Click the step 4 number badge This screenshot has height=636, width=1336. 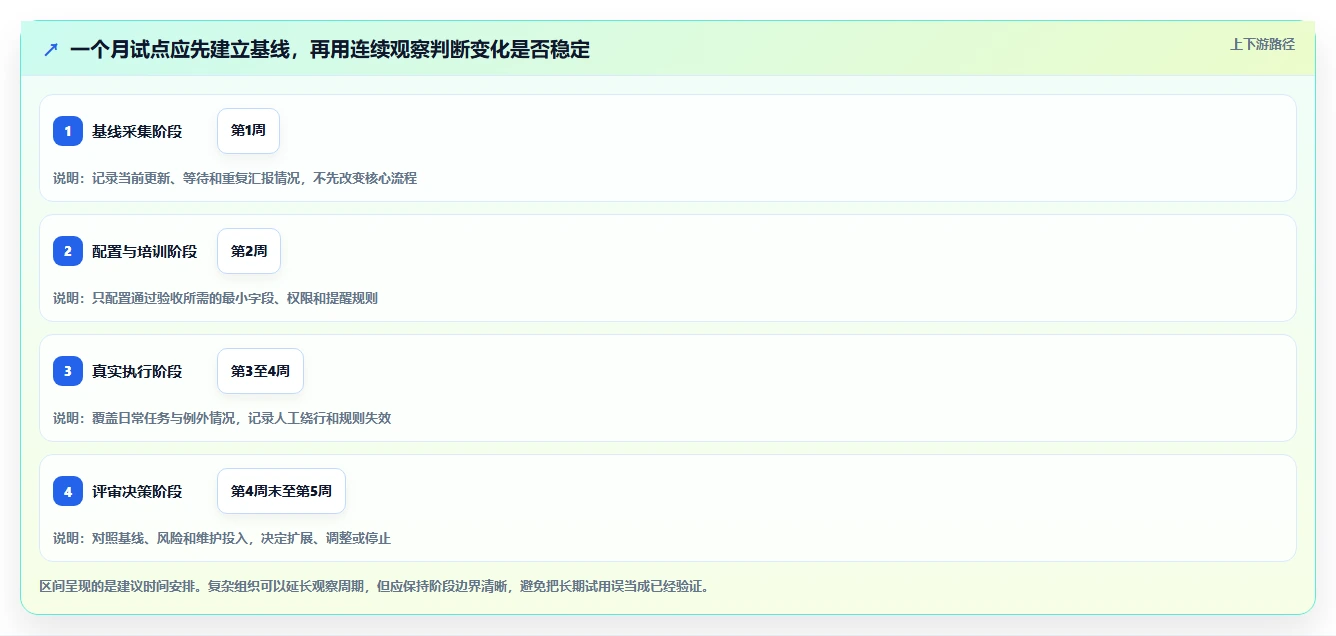point(68,491)
